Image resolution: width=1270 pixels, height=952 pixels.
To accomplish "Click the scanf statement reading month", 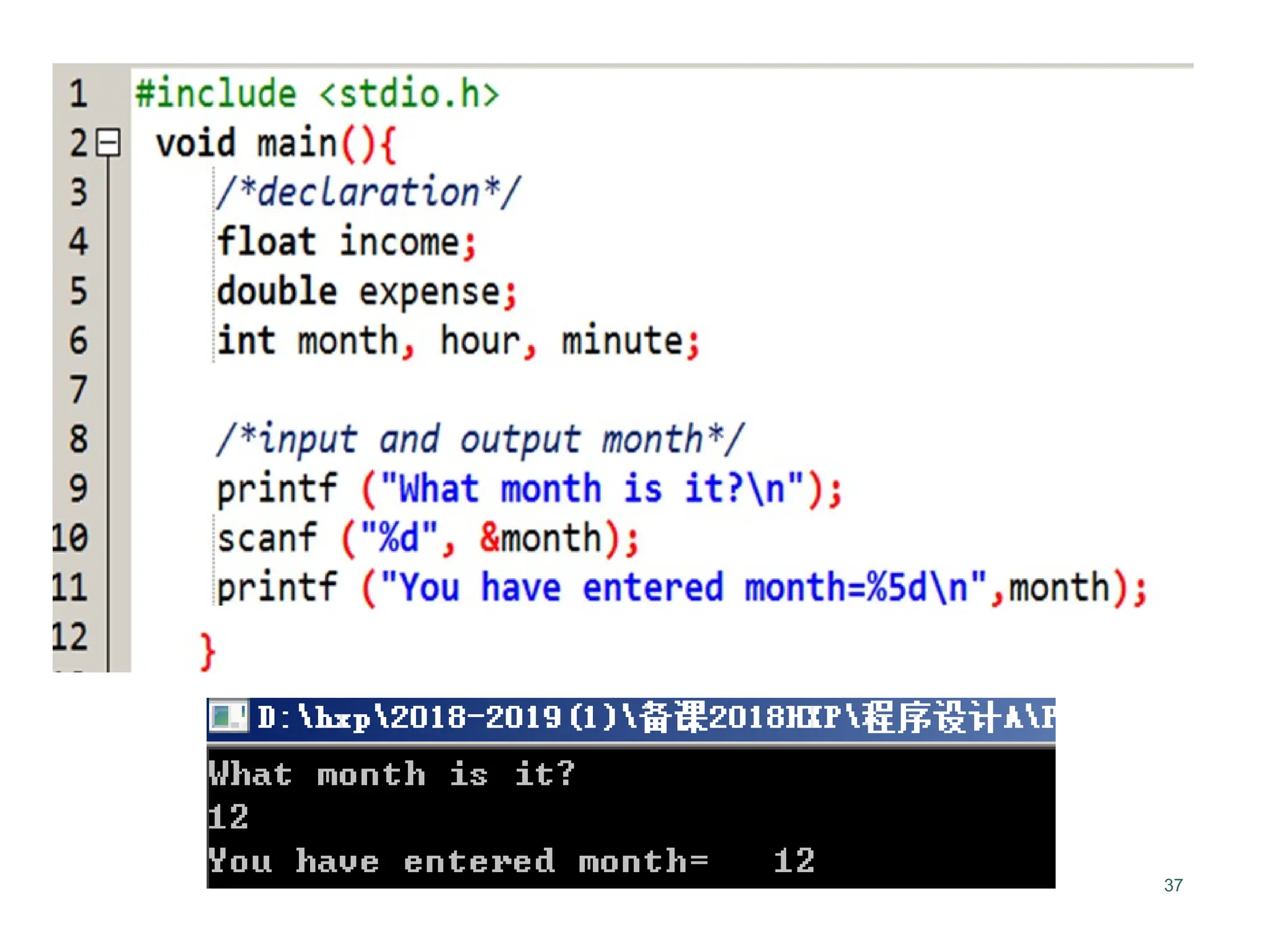I will 427,538.
